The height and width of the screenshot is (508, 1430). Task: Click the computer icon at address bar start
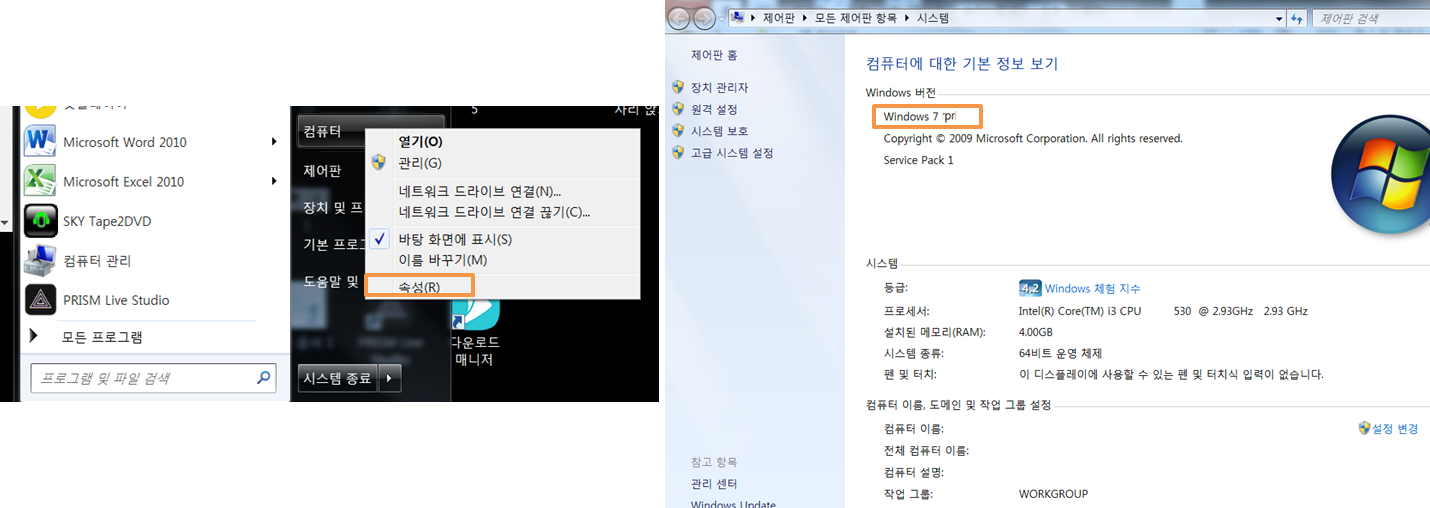coord(737,17)
